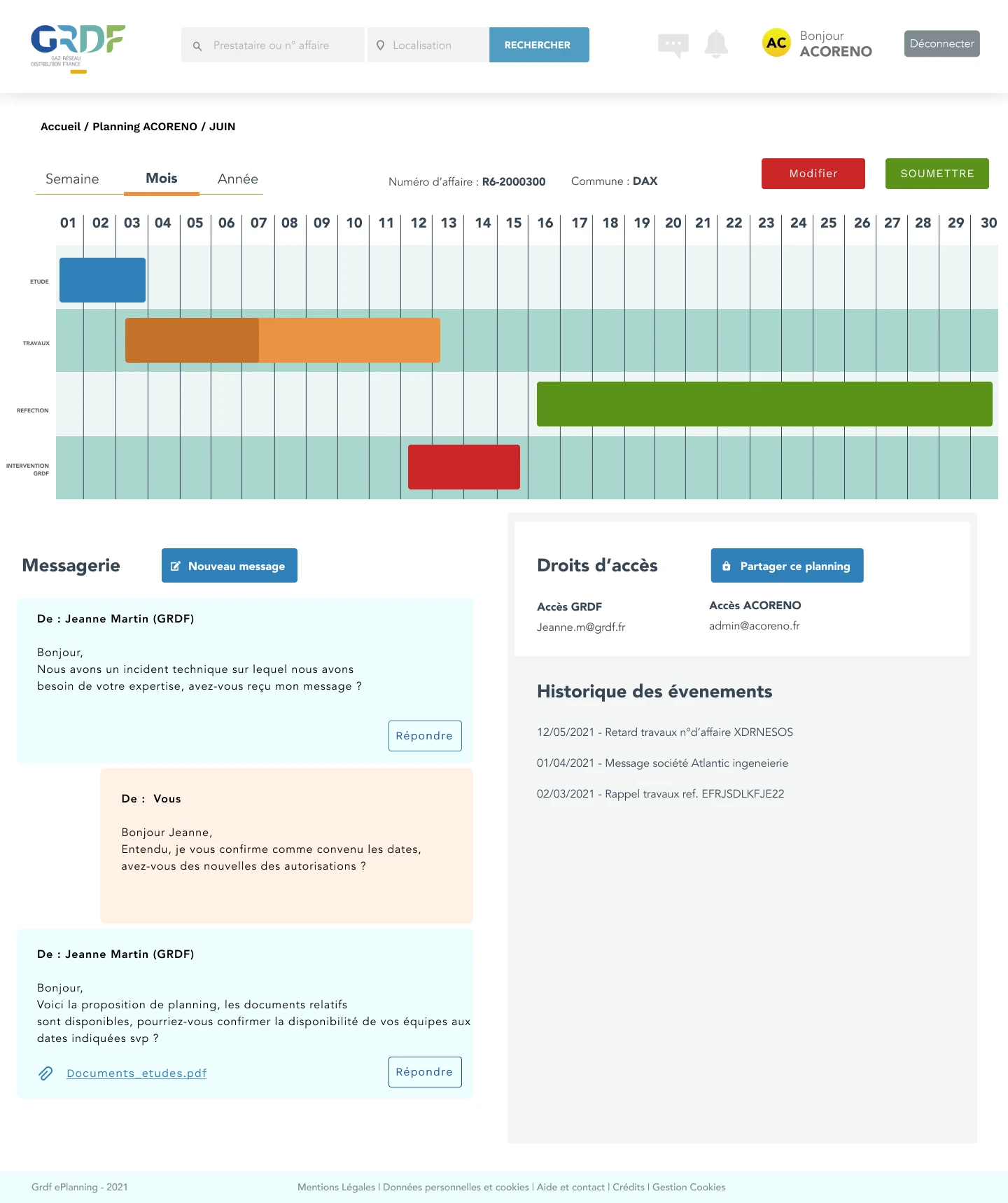Open Documents_etudes.pdf attachment
The width and height of the screenshot is (1008, 1203).
pyautogui.click(x=136, y=1073)
